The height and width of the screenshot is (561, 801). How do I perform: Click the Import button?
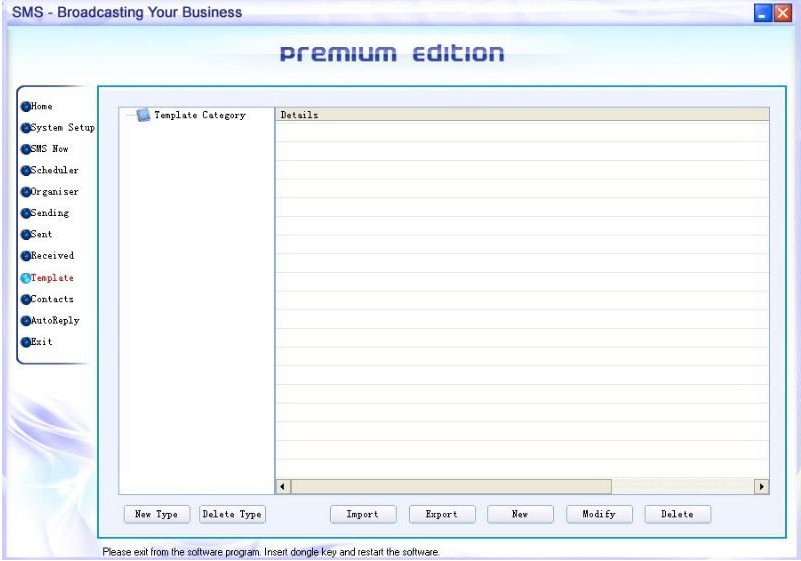(362, 514)
